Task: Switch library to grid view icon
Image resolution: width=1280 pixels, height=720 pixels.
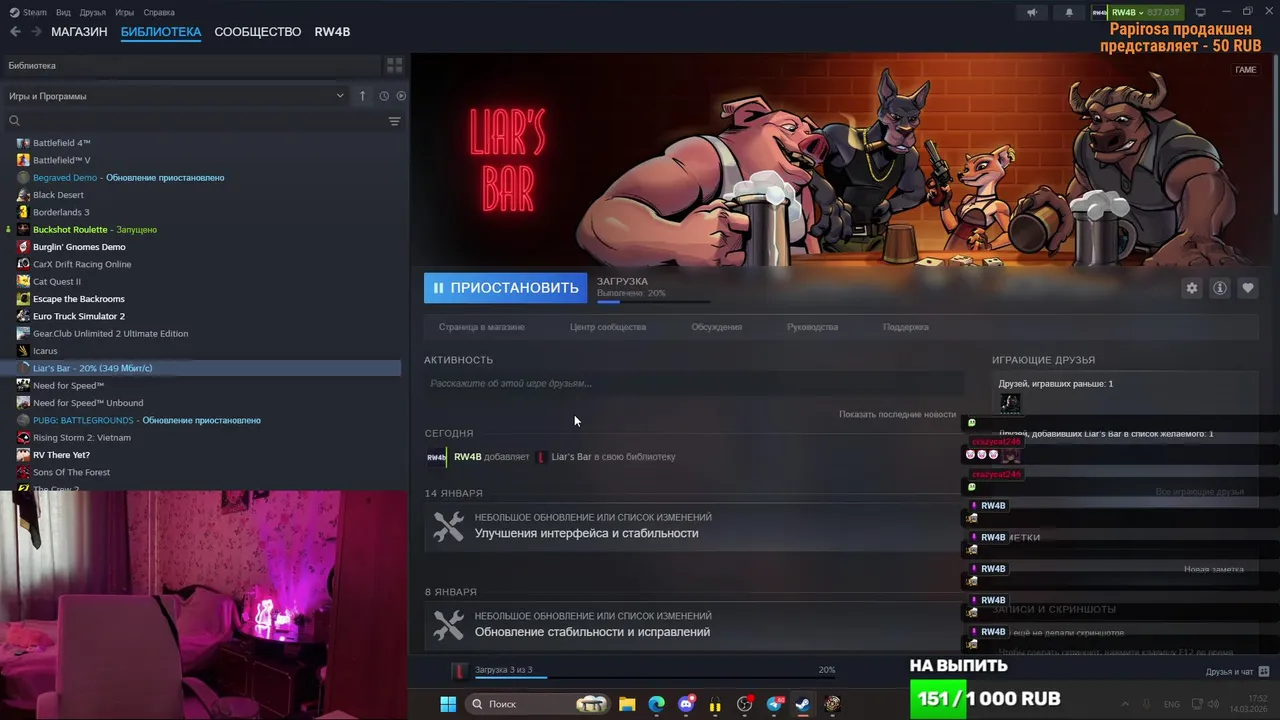Action: [x=395, y=65]
